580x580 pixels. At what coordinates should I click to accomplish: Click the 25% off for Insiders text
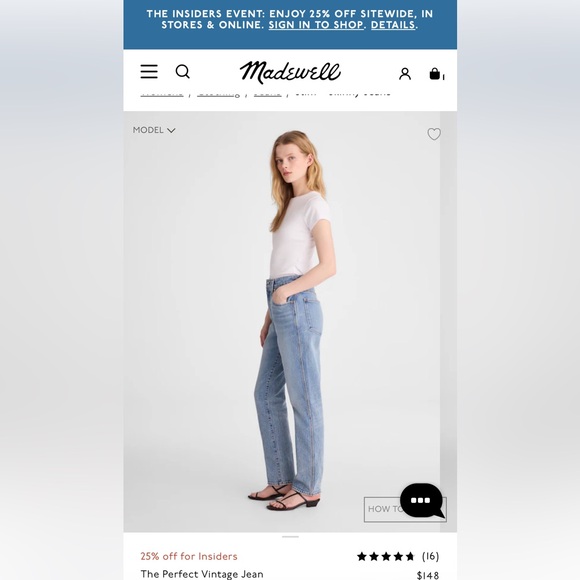pos(189,556)
